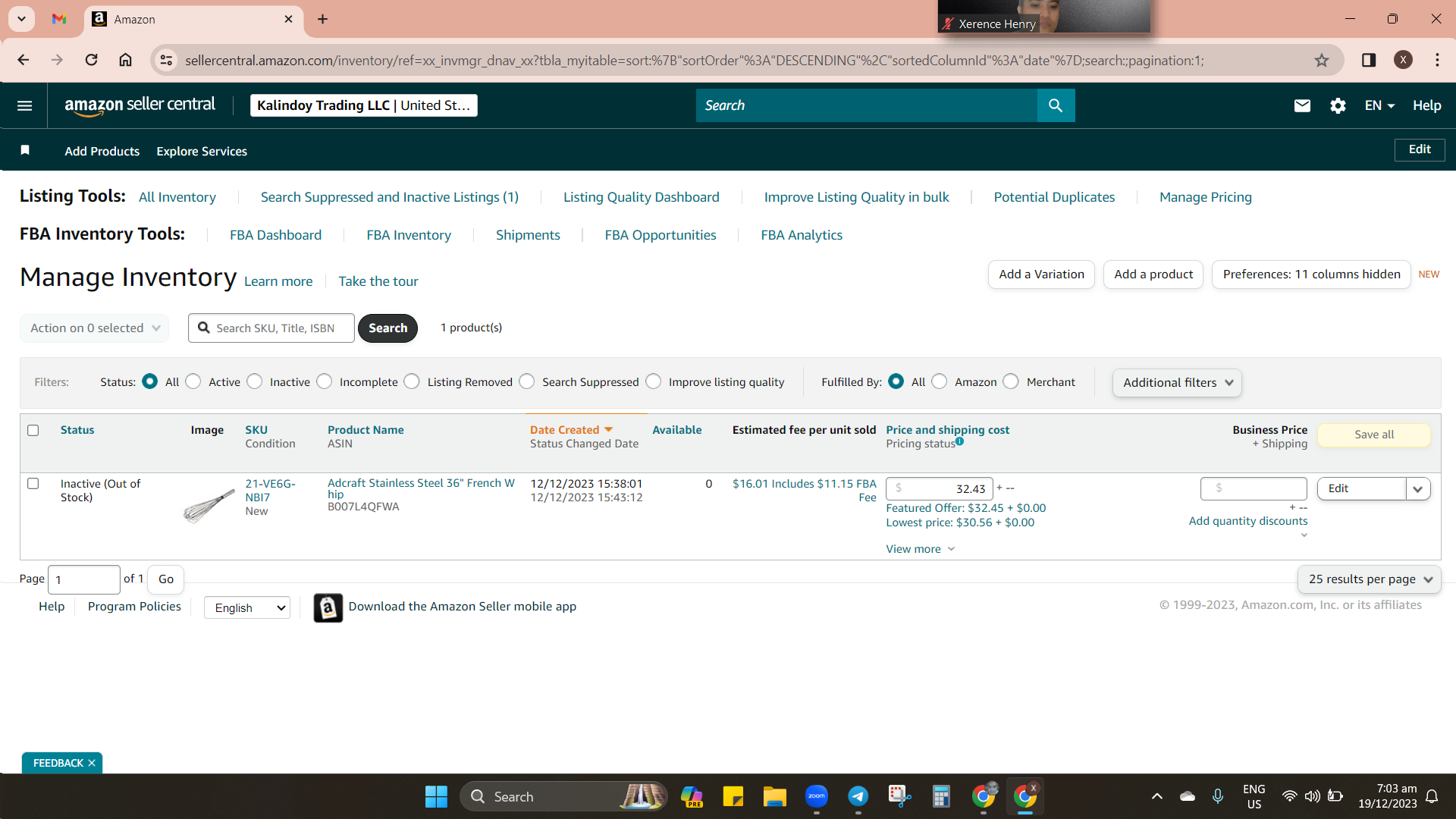Open File Explorer from the taskbar
The width and height of the screenshot is (1456, 819).
(774, 796)
